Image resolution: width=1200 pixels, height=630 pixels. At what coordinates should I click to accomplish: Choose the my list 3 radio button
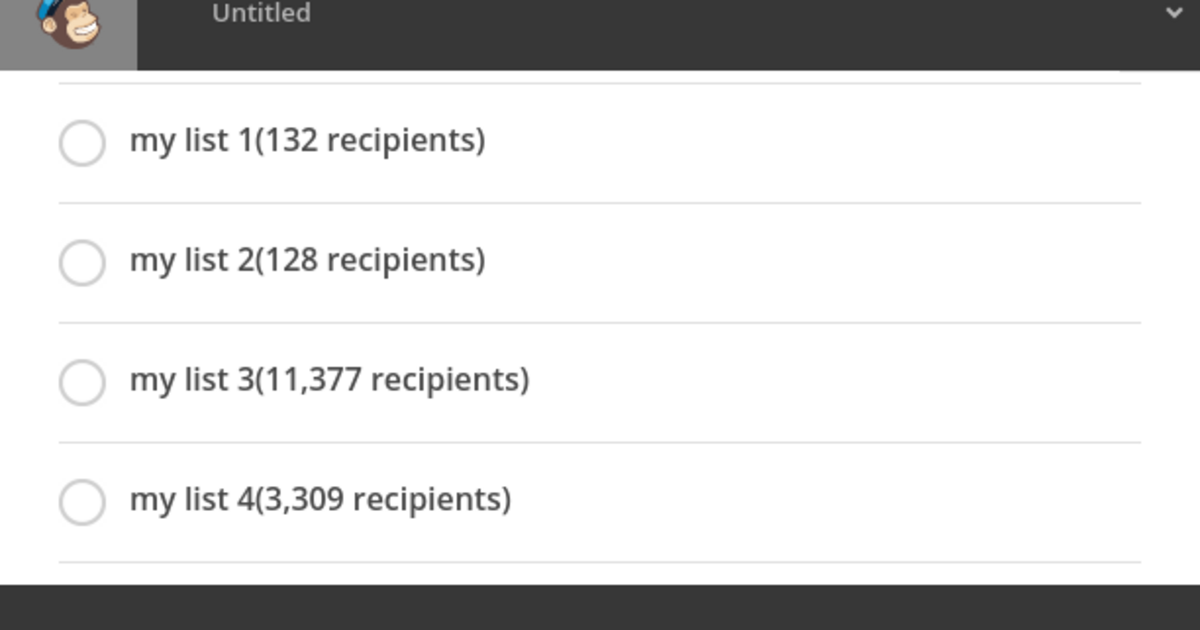(82, 383)
